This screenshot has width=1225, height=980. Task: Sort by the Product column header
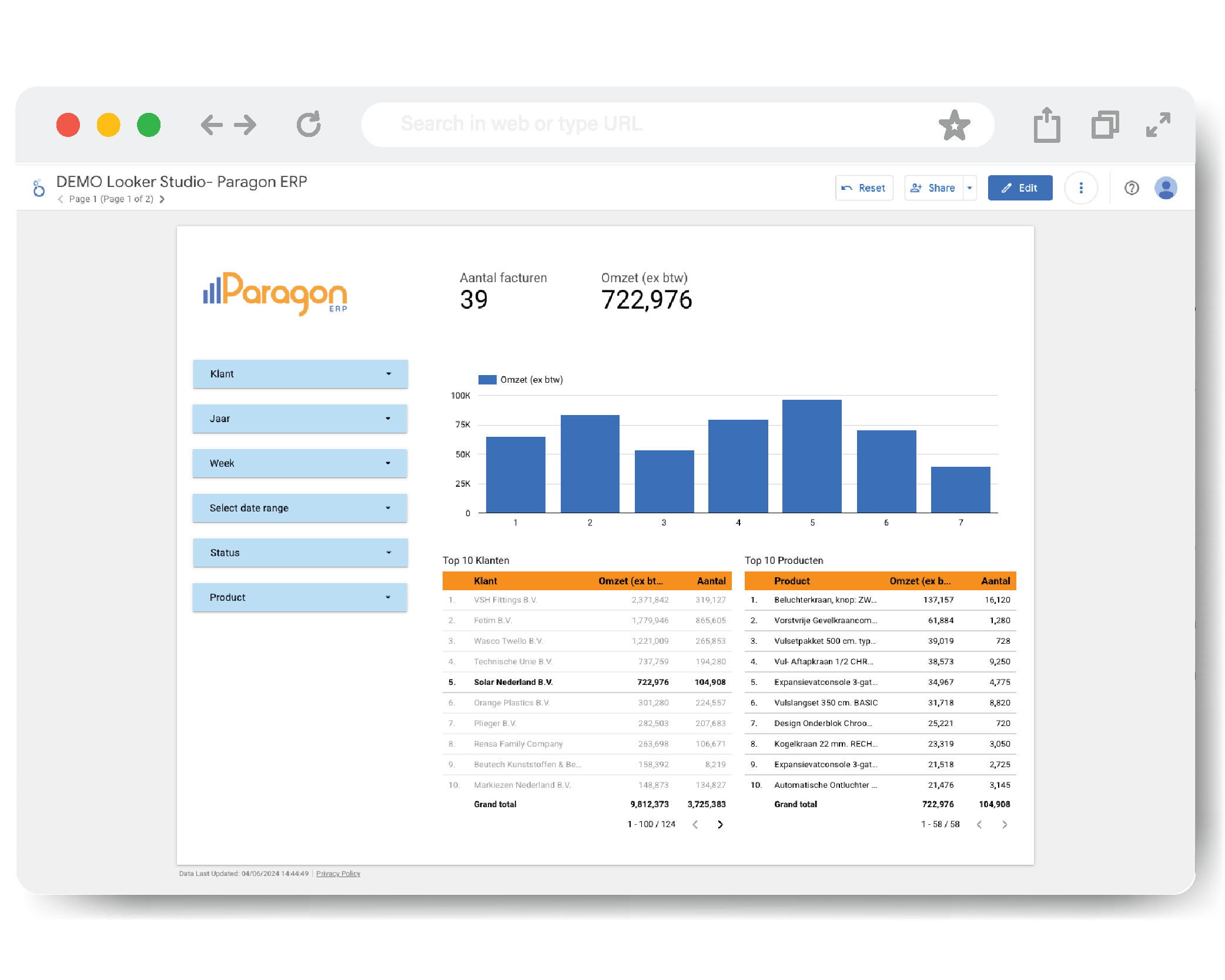coord(792,581)
